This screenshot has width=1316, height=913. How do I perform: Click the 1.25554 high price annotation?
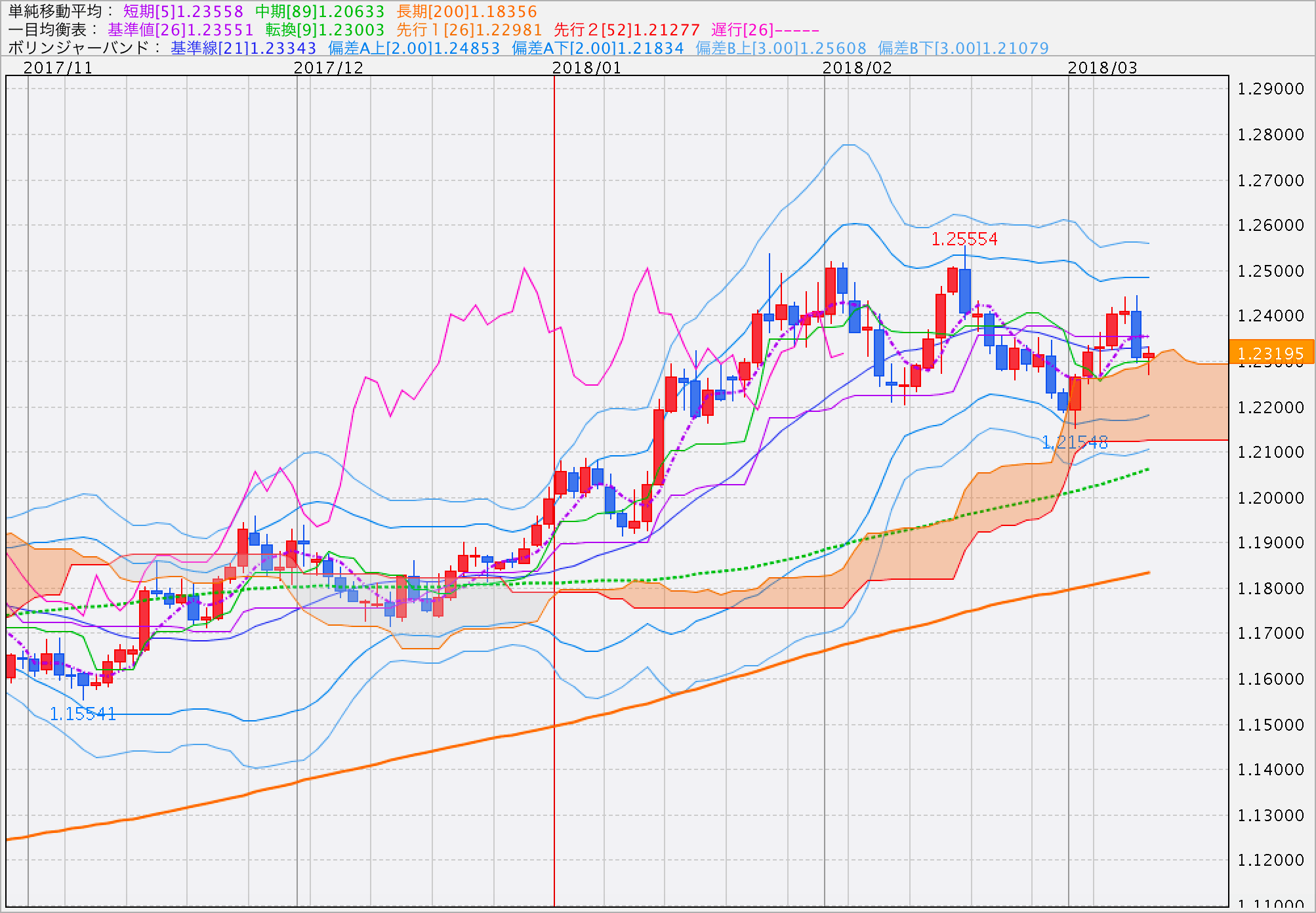tap(964, 239)
